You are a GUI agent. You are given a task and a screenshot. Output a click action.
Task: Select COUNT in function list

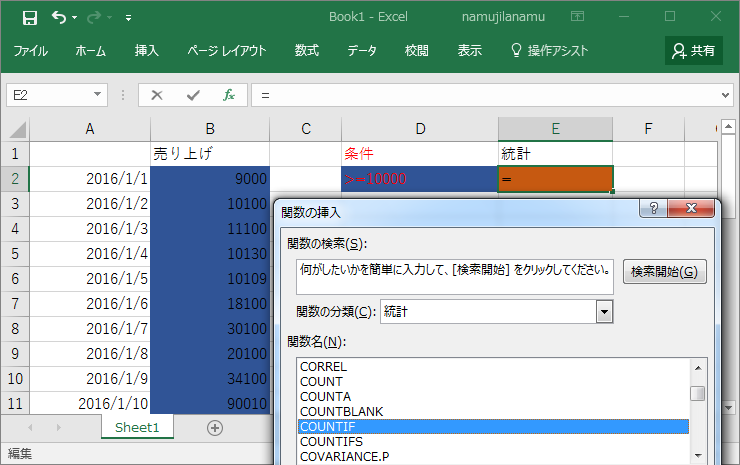click(x=493, y=381)
